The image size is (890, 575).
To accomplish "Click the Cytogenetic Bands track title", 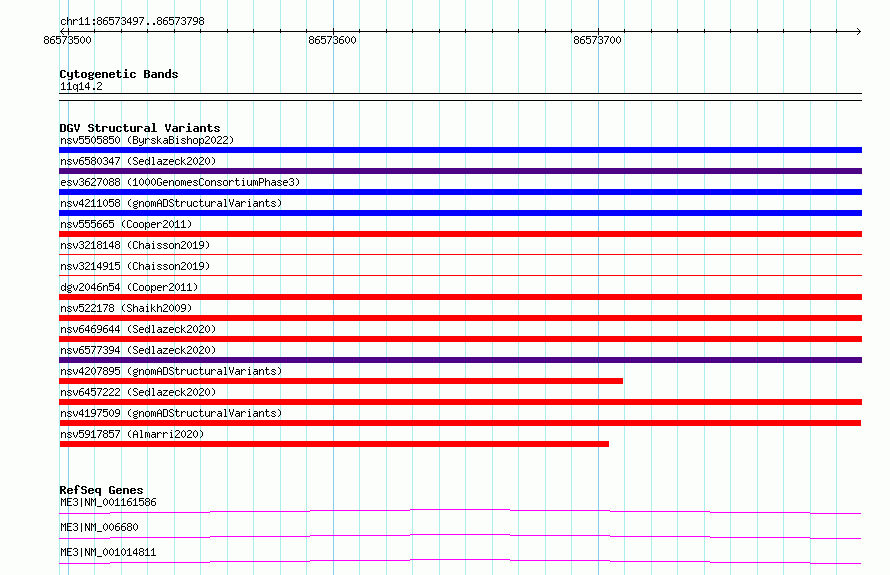I will coord(119,74).
